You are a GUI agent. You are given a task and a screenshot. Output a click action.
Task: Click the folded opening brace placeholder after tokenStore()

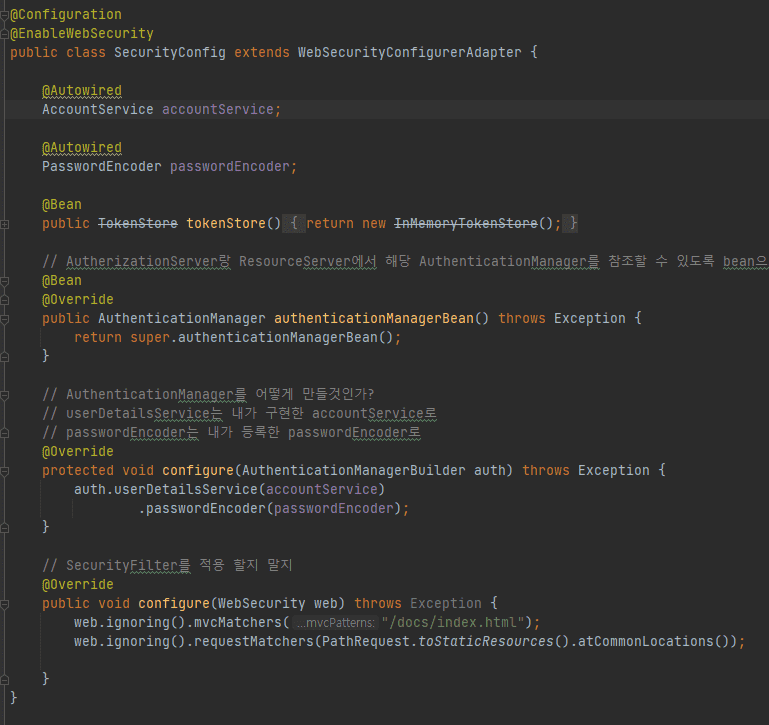[294, 224]
